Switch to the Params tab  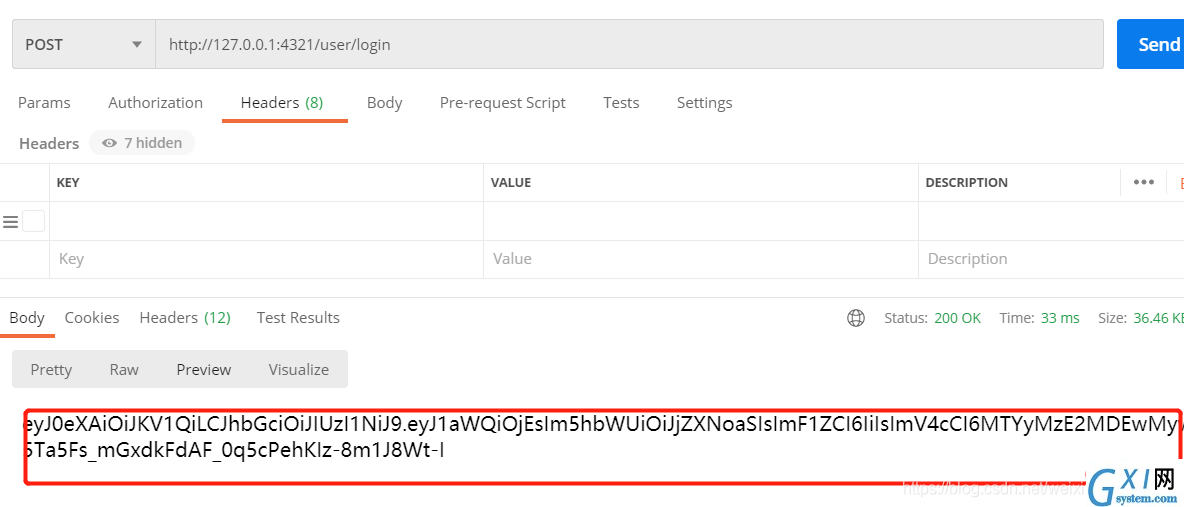[45, 103]
